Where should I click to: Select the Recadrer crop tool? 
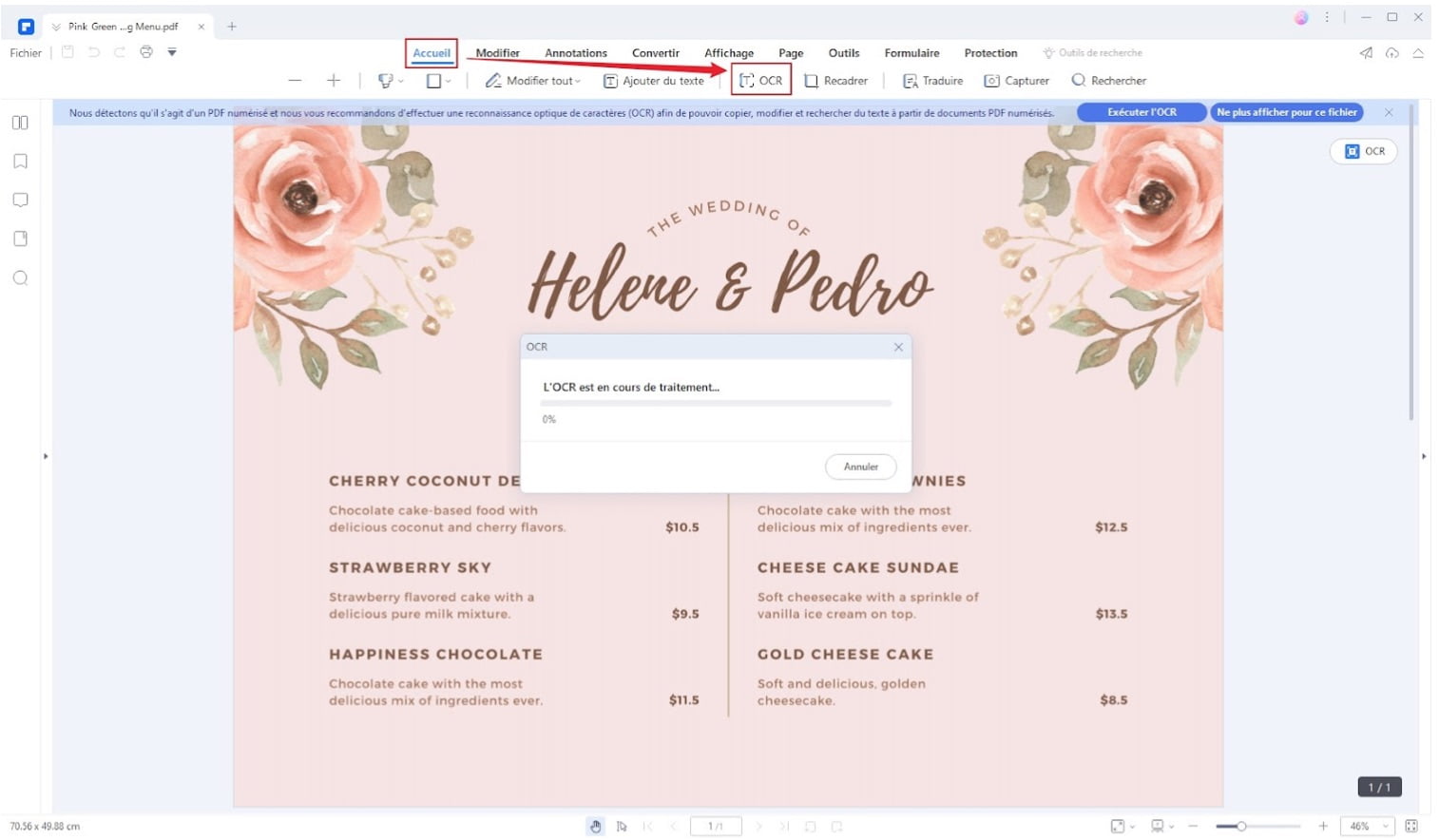click(835, 81)
